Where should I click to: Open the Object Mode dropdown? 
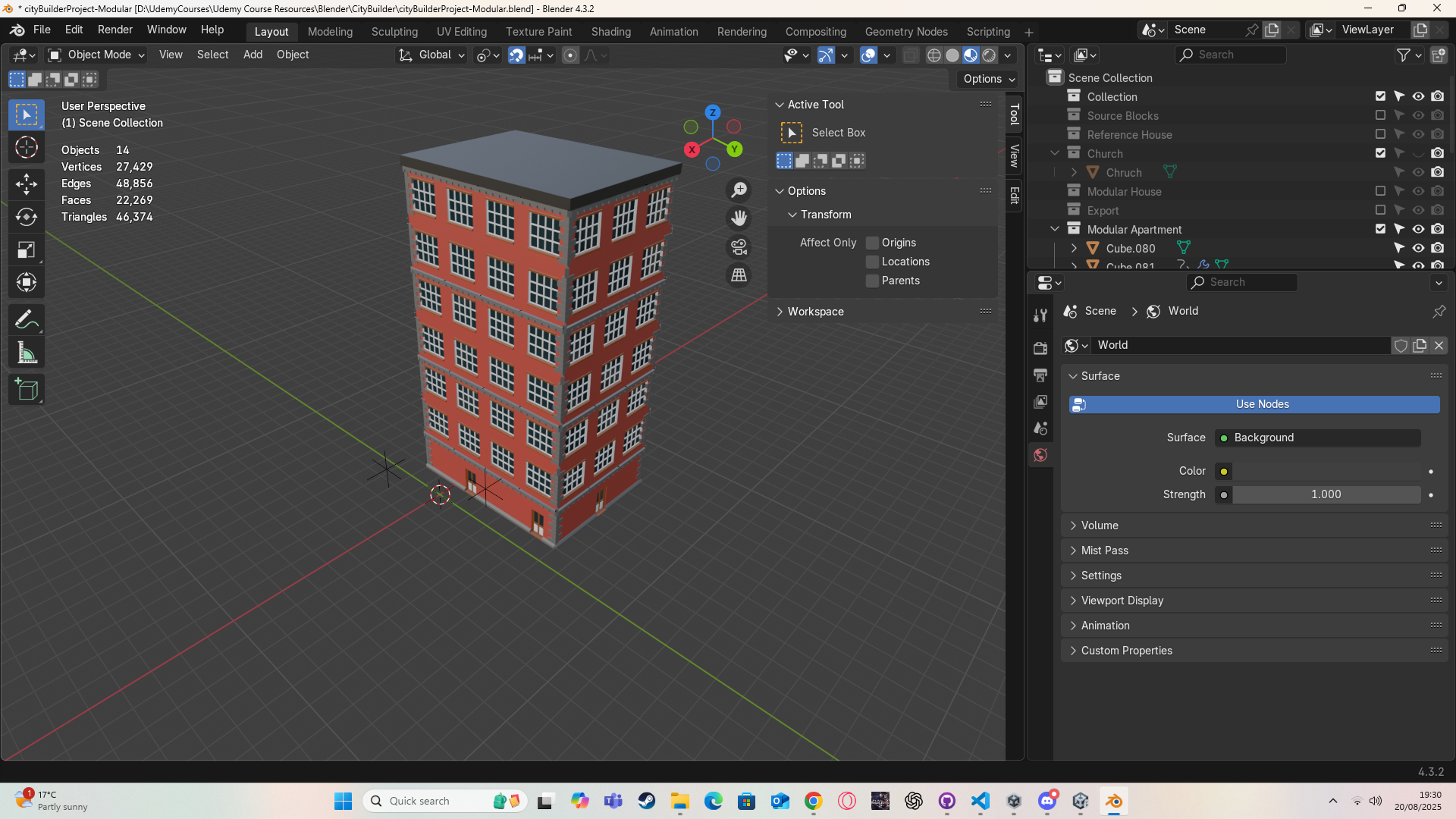[96, 55]
